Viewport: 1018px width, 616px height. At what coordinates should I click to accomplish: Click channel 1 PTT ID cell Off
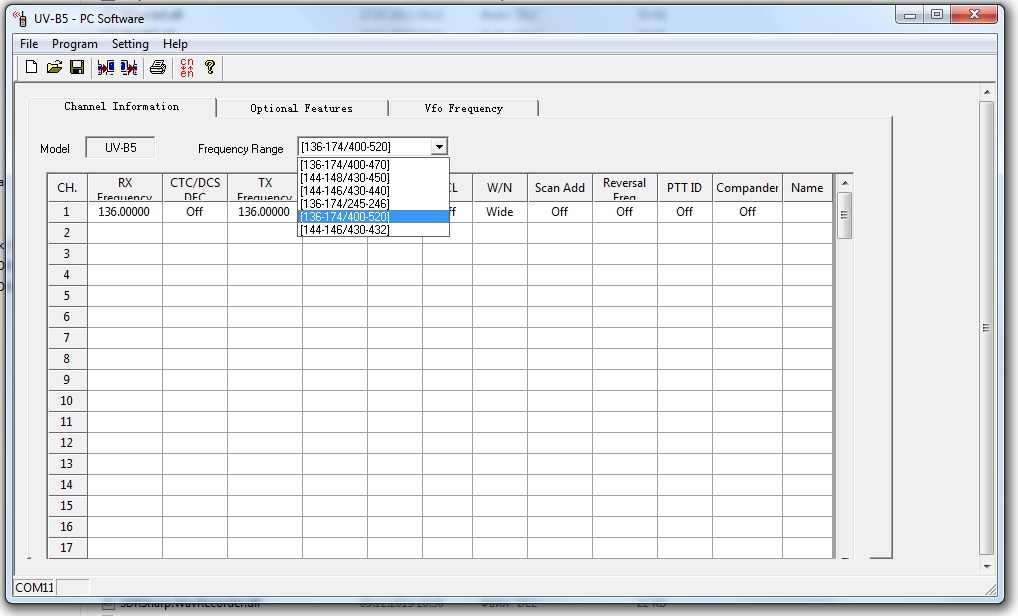[684, 212]
